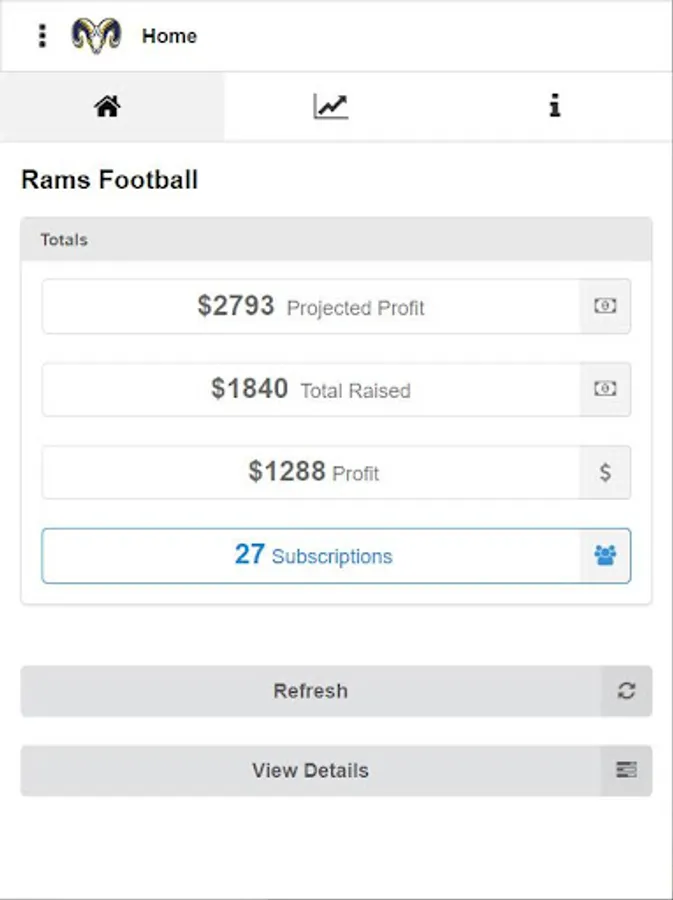Open the 27 Subscriptions row
Image resolution: width=673 pixels, height=900 pixels.
point(312,555)
